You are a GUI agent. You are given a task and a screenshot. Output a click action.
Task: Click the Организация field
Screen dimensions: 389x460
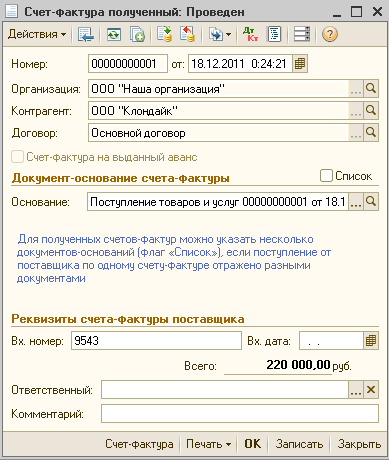218,89
